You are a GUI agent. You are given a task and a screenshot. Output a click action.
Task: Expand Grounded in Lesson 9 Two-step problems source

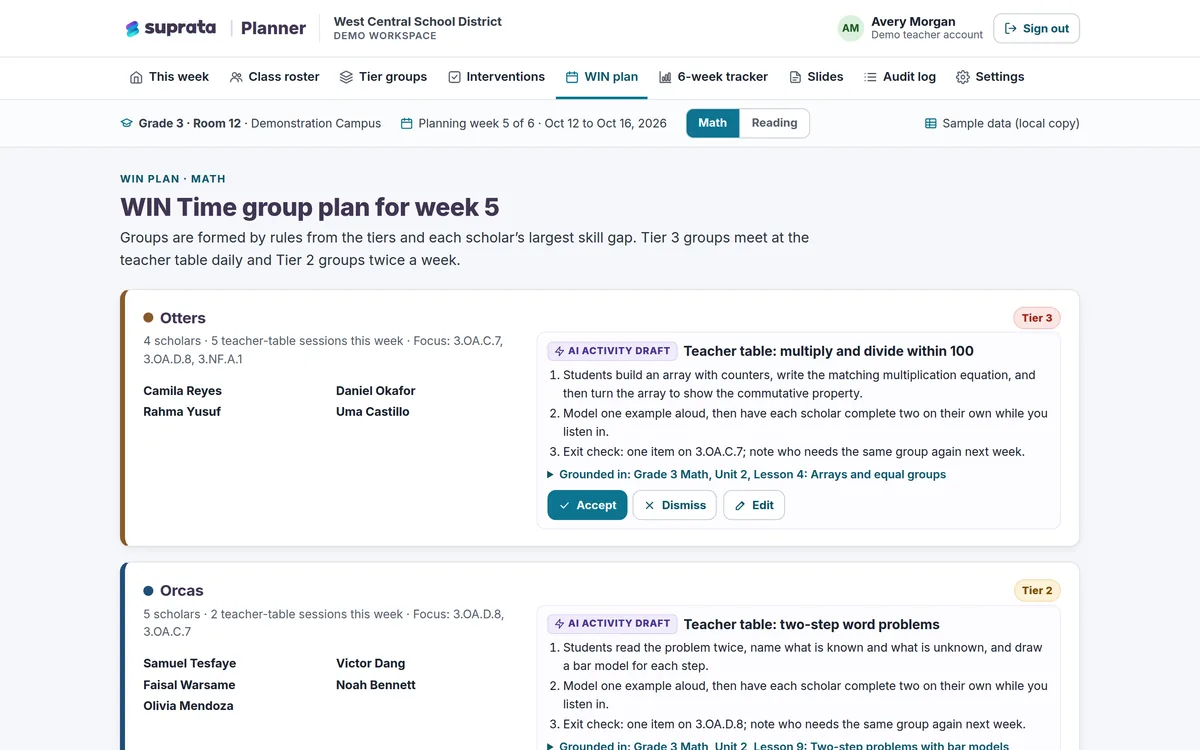(x=778, y=745)
